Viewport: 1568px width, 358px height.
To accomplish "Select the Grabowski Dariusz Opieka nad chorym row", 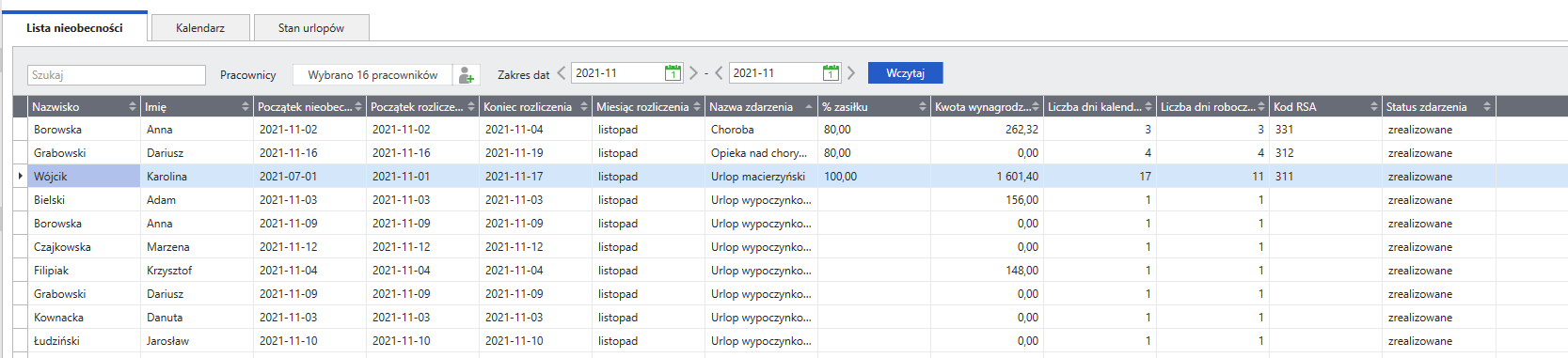I will (790, 153).
